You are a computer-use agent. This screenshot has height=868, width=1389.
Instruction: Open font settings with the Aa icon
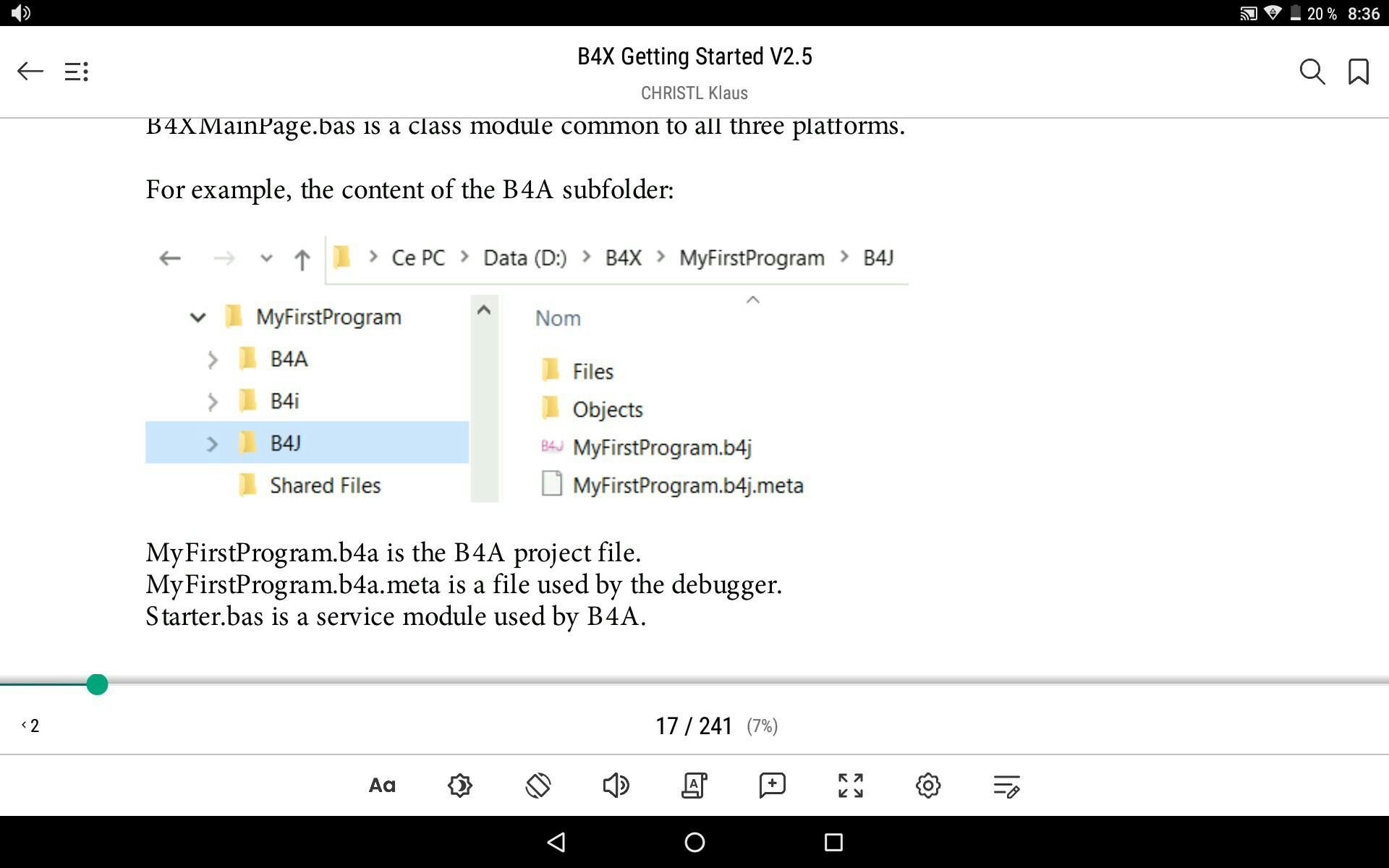click(382, 786)
